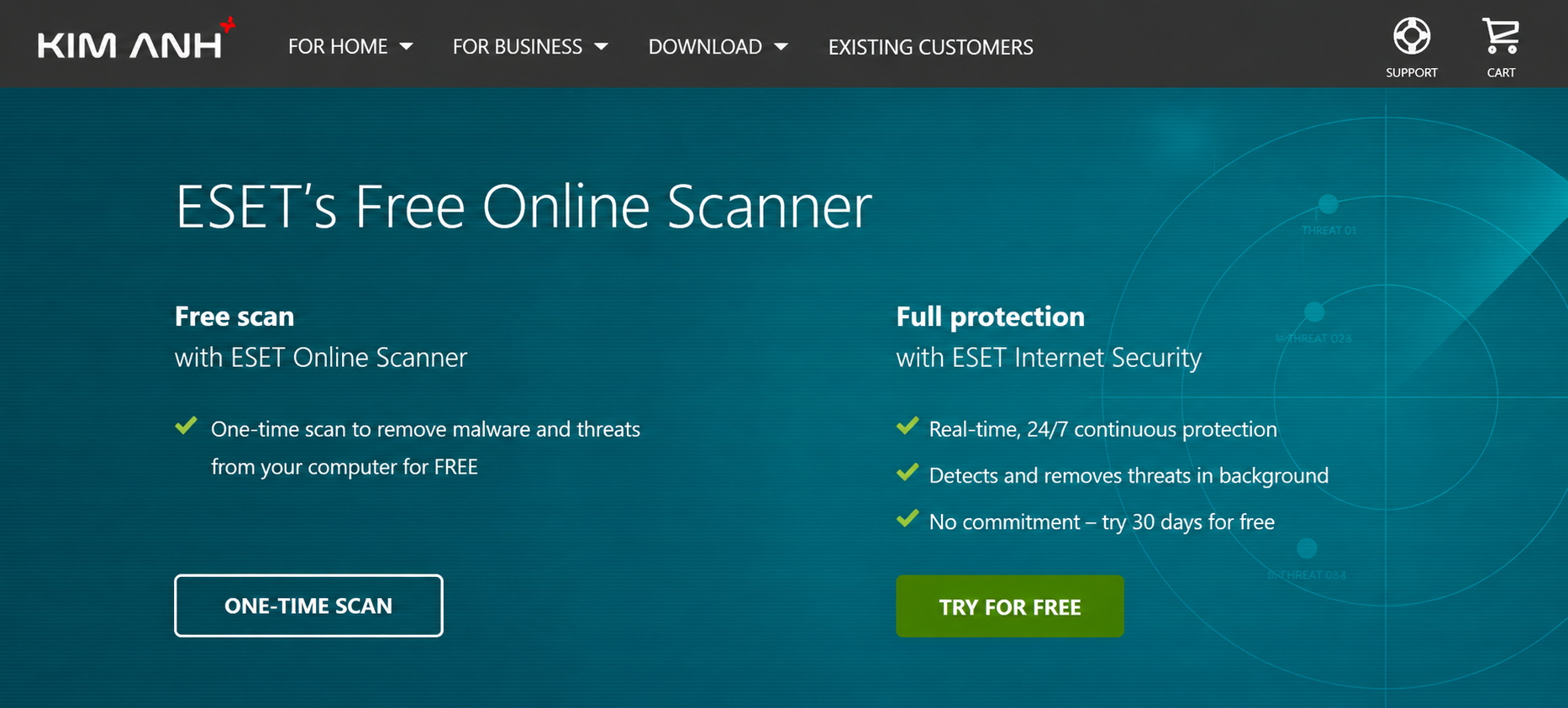Go to EXISTING CUSTOMERS
Viewport: 1568px width, 708px height.
pos(931,47)
